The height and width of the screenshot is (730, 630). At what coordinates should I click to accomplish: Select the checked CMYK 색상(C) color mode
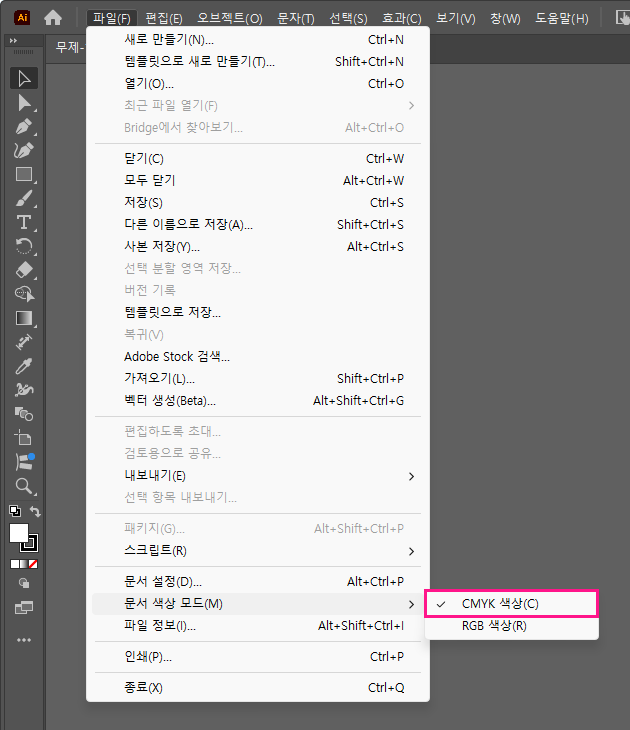point(512,604)
